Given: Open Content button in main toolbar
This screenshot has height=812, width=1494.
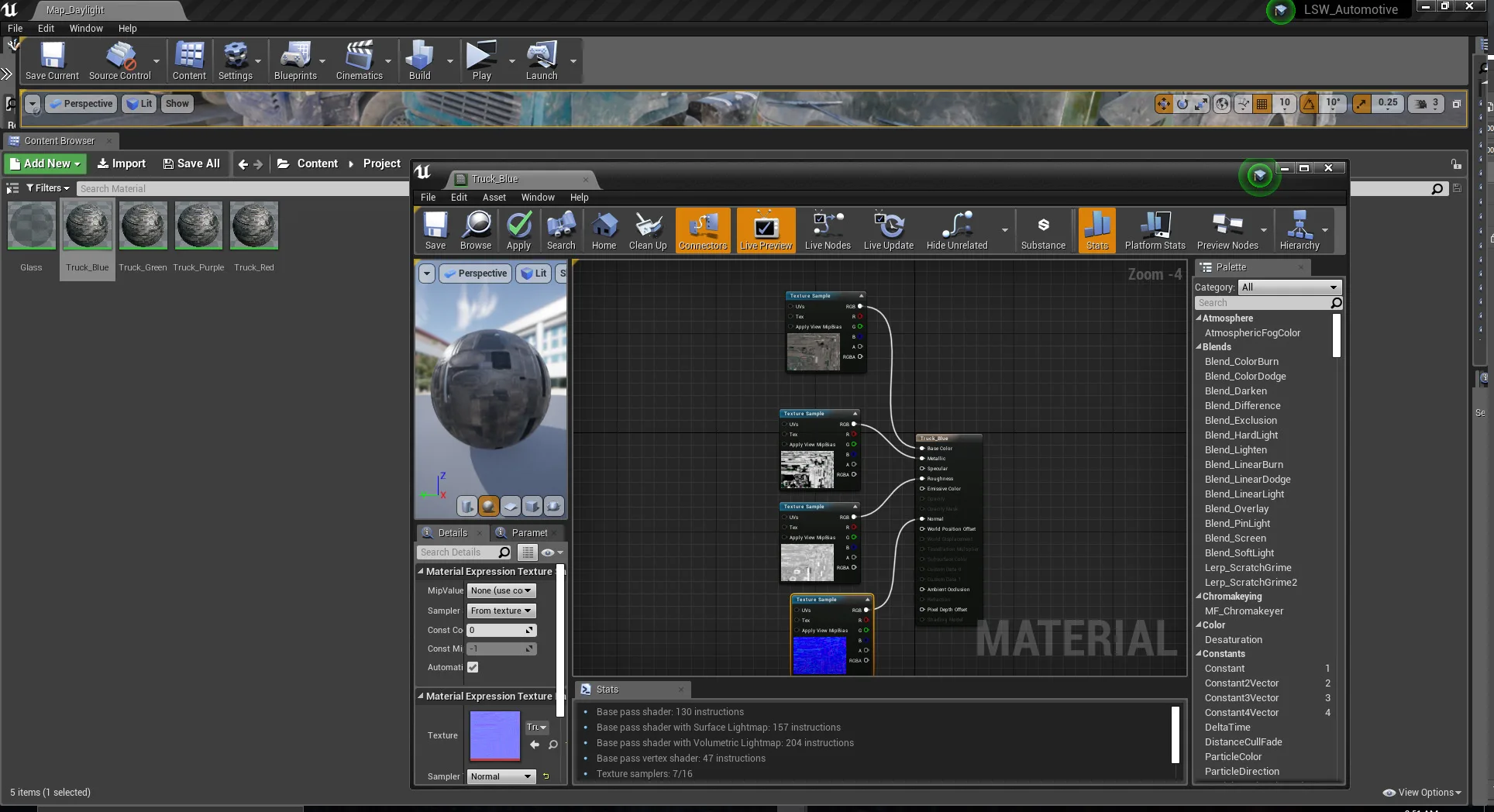Looking at the screenshot, I should (x=189, y=60).
